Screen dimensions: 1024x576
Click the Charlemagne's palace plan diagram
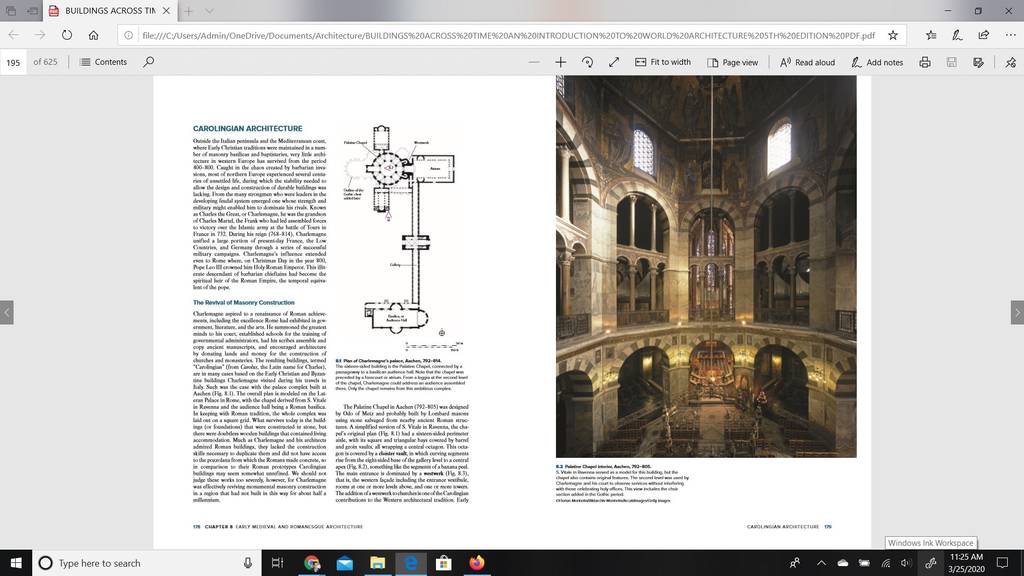click(x=400, y=238)
